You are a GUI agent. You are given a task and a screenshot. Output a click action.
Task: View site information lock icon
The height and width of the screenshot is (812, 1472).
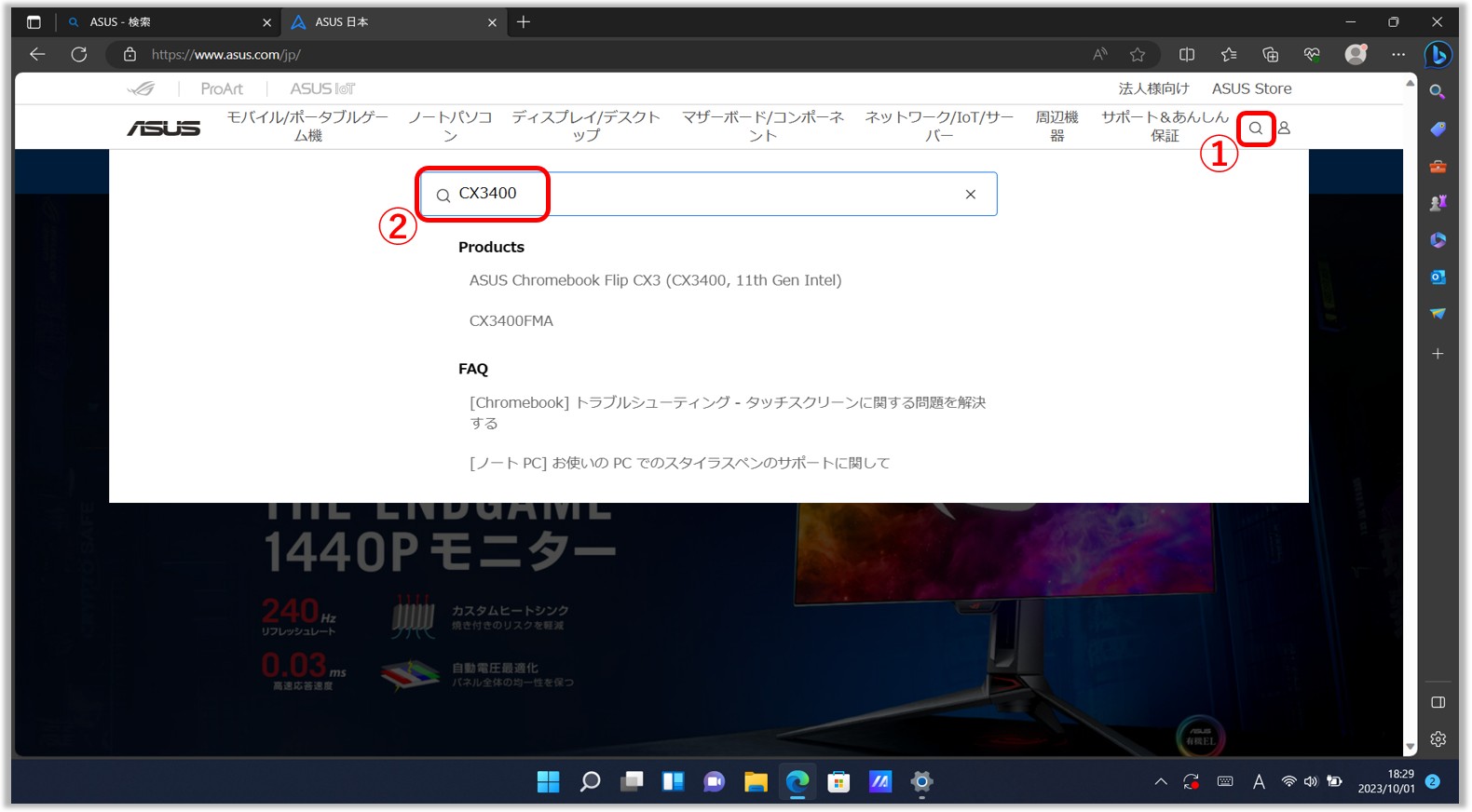[x=129, y=55]
